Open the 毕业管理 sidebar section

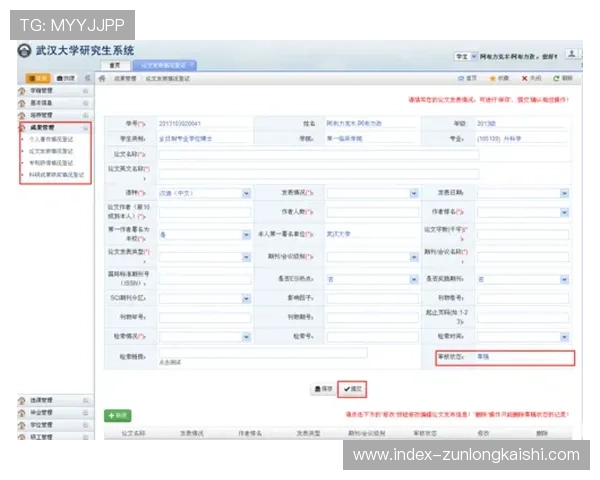pos(41,413)
